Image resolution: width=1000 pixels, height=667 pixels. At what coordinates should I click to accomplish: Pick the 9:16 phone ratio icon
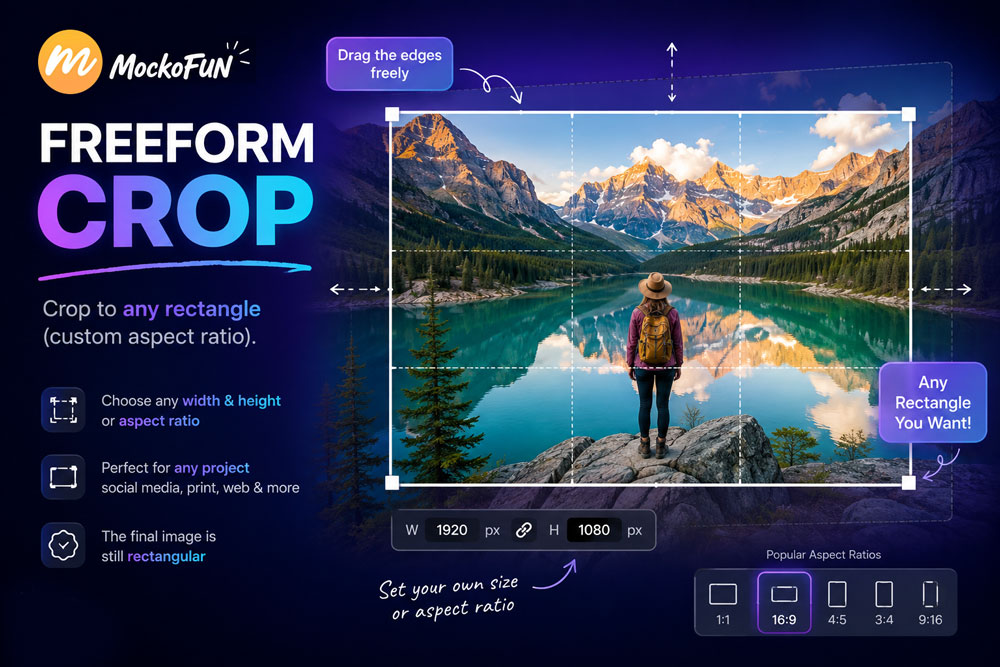pos(930,603)
